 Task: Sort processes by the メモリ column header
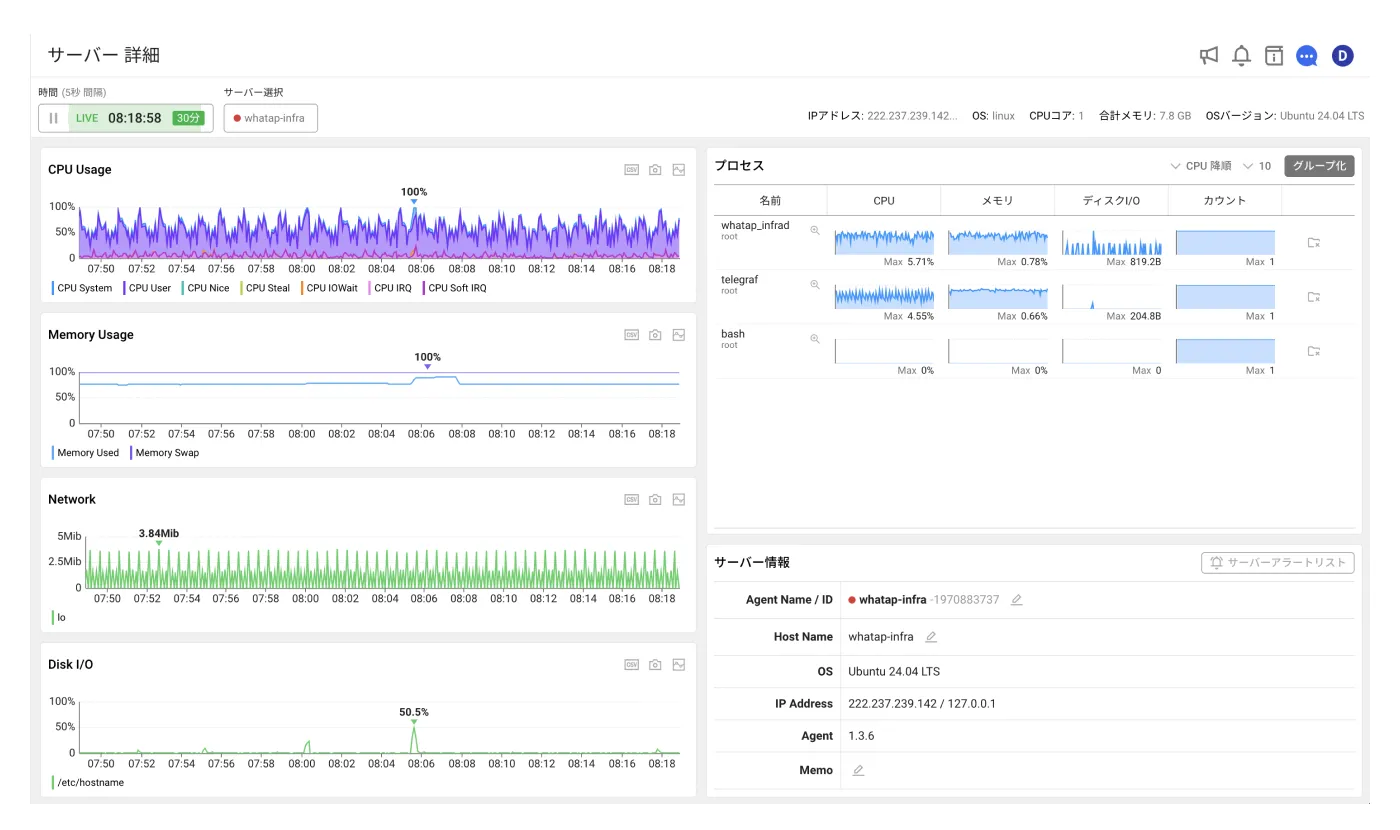click(997, 200)
